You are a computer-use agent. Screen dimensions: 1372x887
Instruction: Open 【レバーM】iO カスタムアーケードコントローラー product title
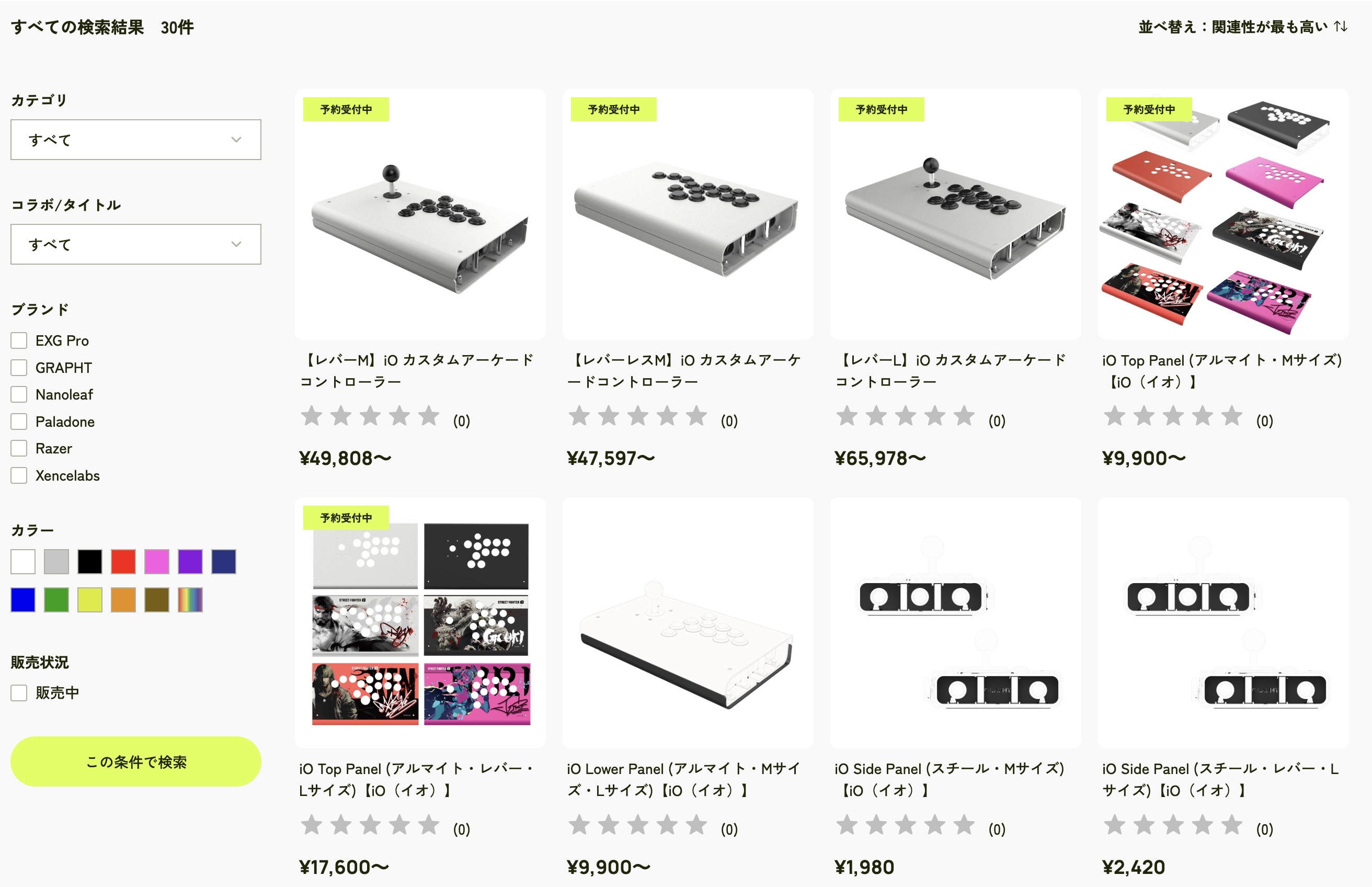click(x=417, y=370)
